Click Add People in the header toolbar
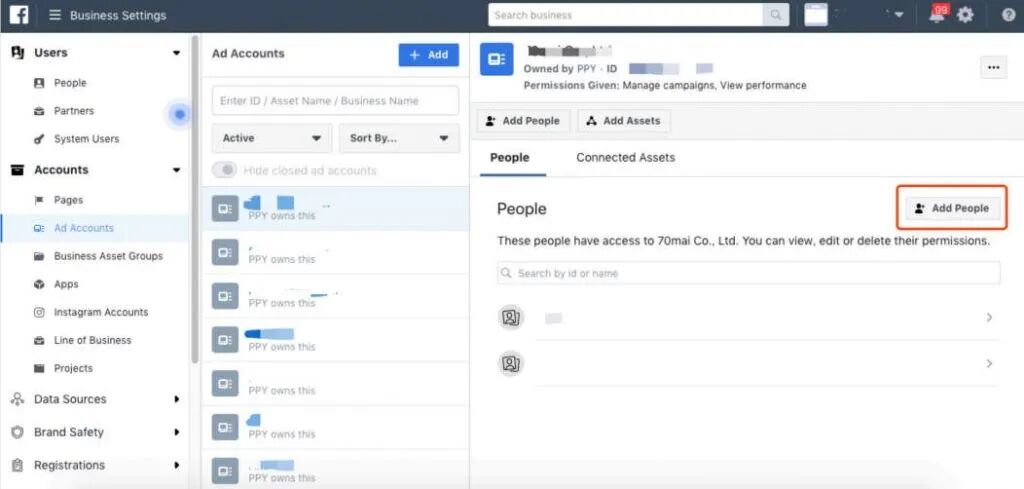 [523, 121]
